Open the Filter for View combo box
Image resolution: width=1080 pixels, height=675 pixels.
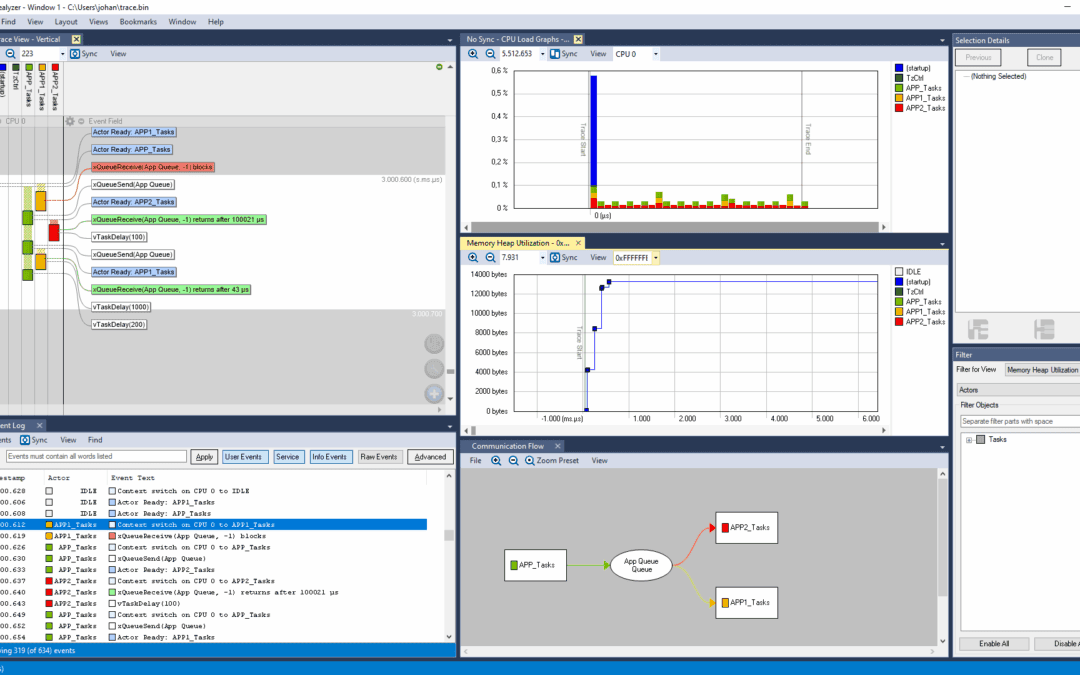(1042, 370)
